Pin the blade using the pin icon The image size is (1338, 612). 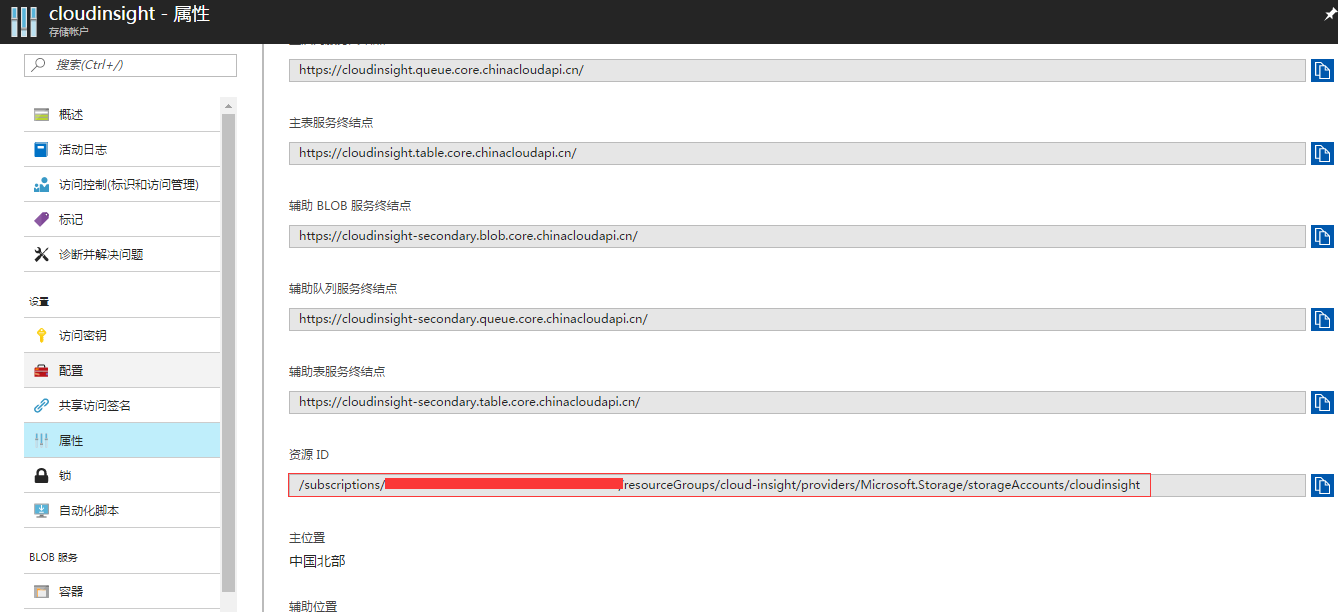click(1329, 13)
